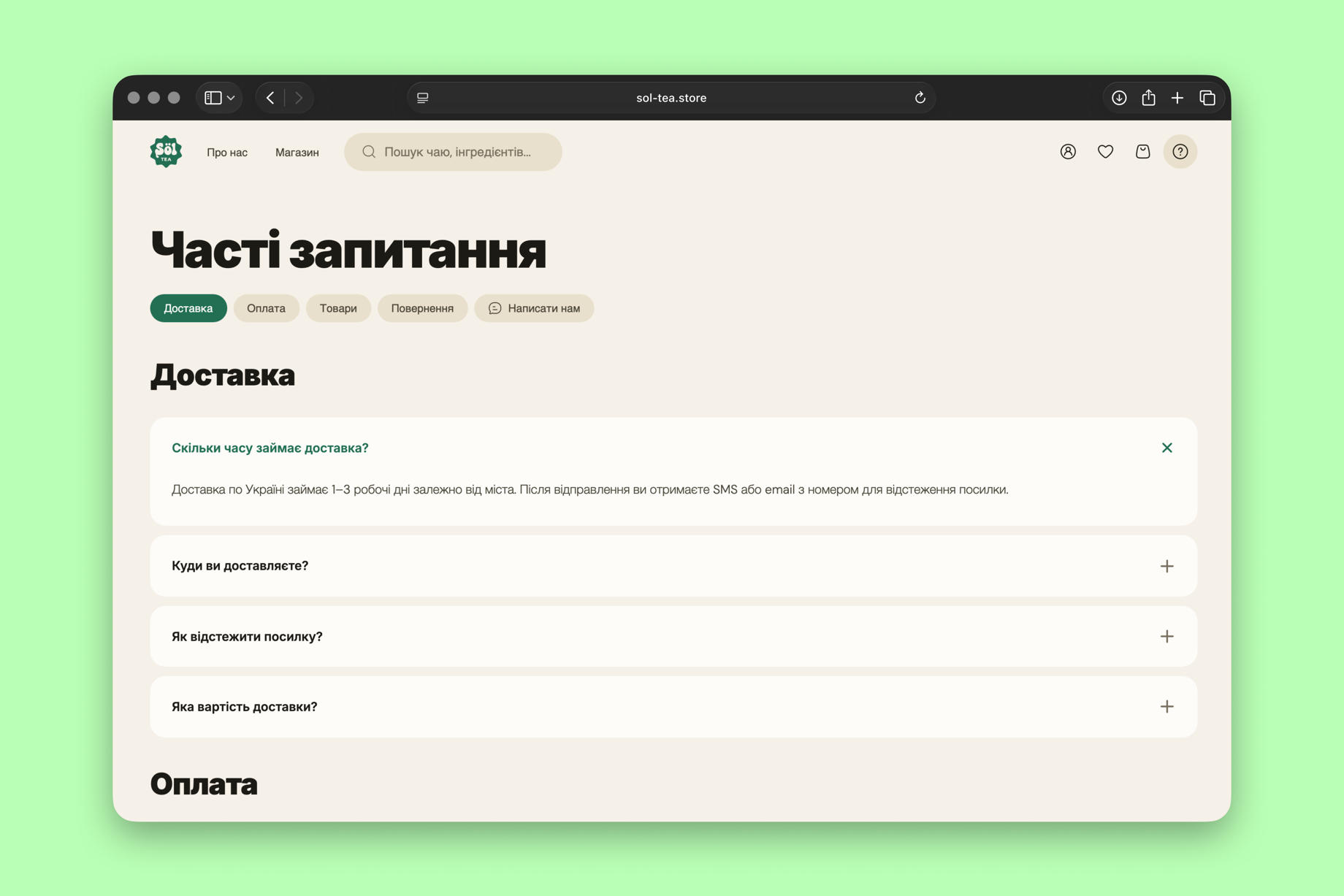Click the Часті запитання page heading
This screenshot has width=1344, height=896.
pyautogui.click(x=348, y=250)
